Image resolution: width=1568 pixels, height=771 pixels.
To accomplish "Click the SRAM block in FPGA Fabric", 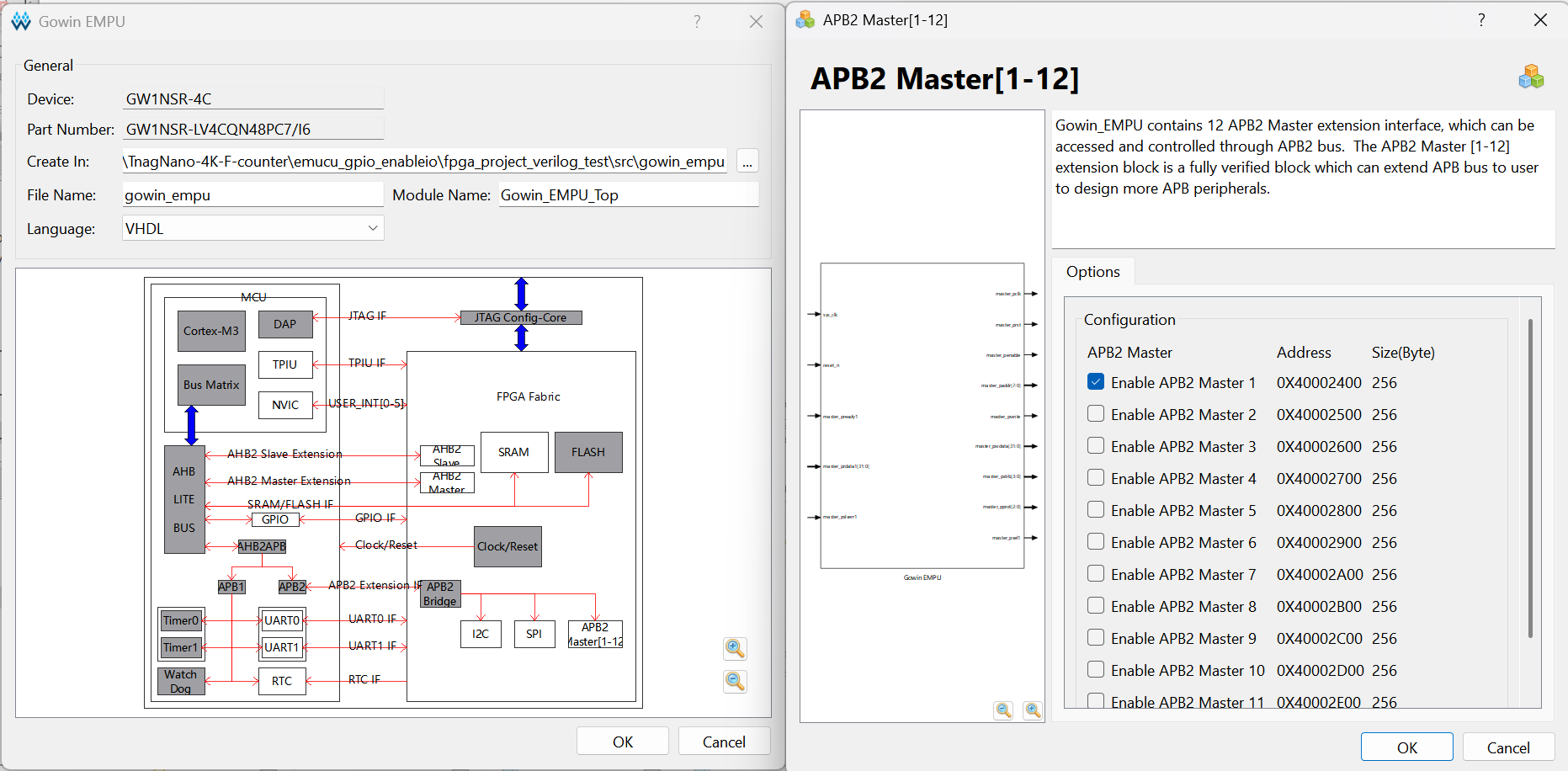I will [x=514, y=452].
